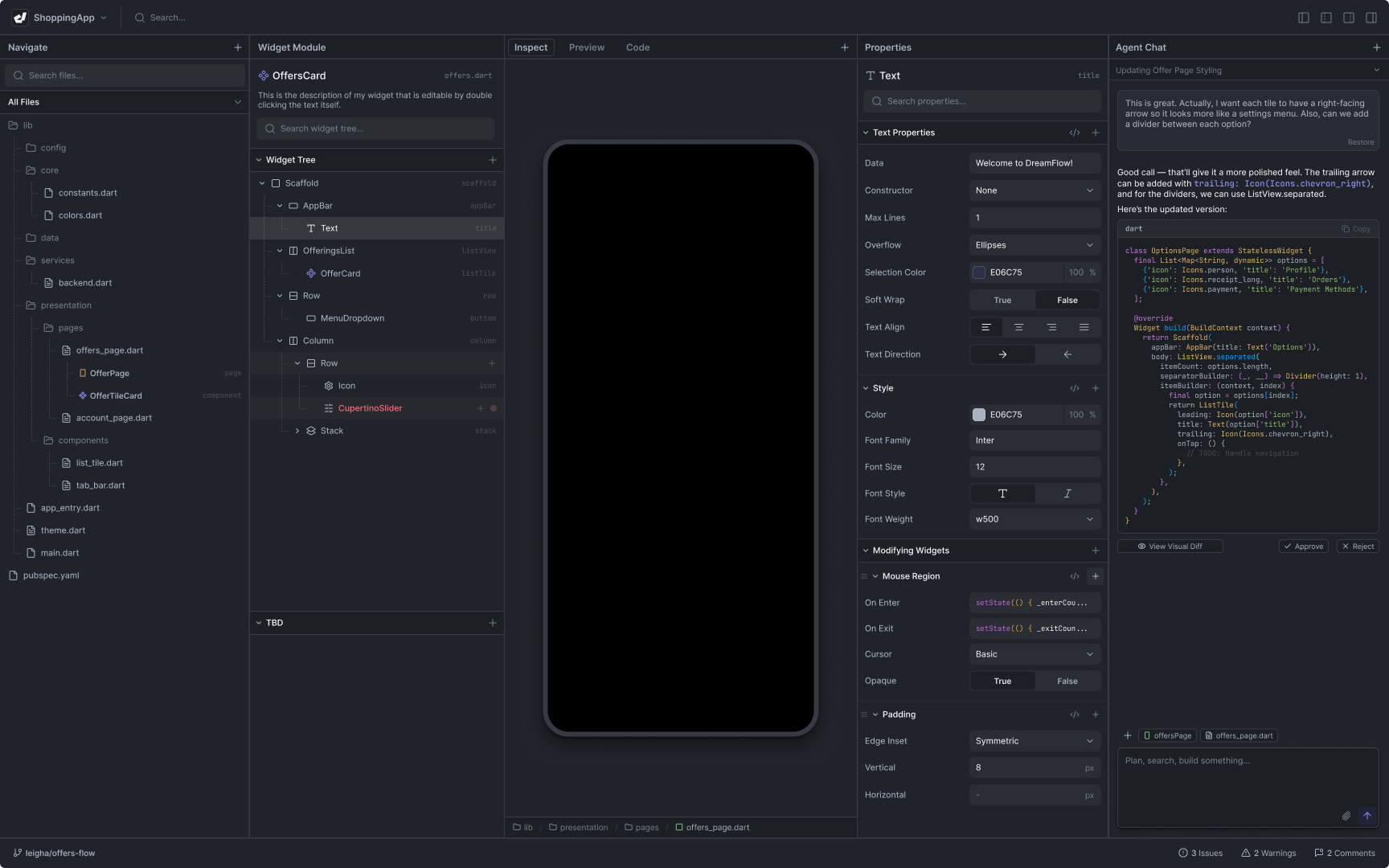Copy the dart code block
Screen dimensions: 1389x868
(x=1356, y=229)
